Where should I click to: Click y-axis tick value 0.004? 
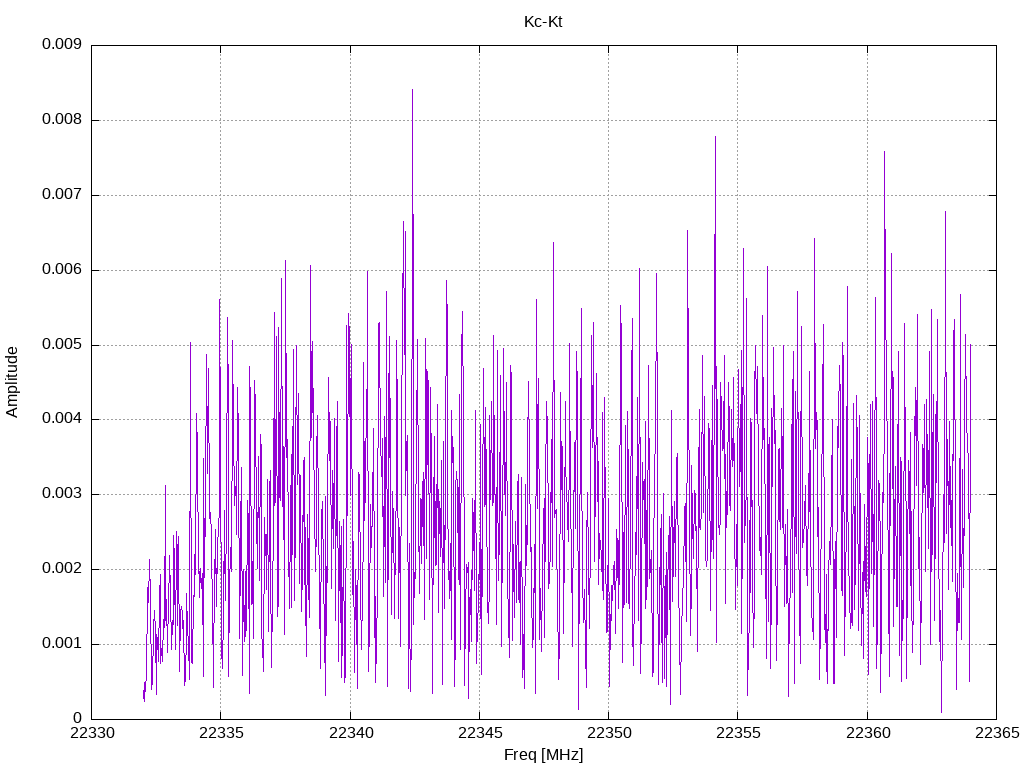coord(62,419)
